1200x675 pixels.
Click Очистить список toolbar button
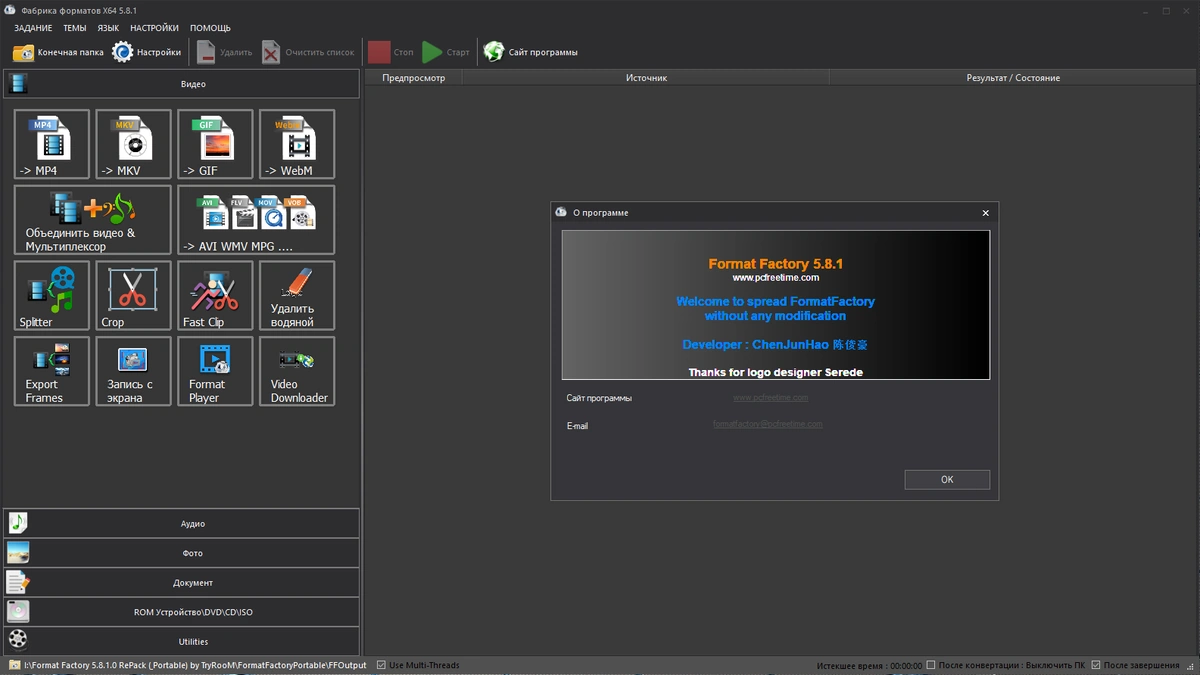(x=308, y=52)
